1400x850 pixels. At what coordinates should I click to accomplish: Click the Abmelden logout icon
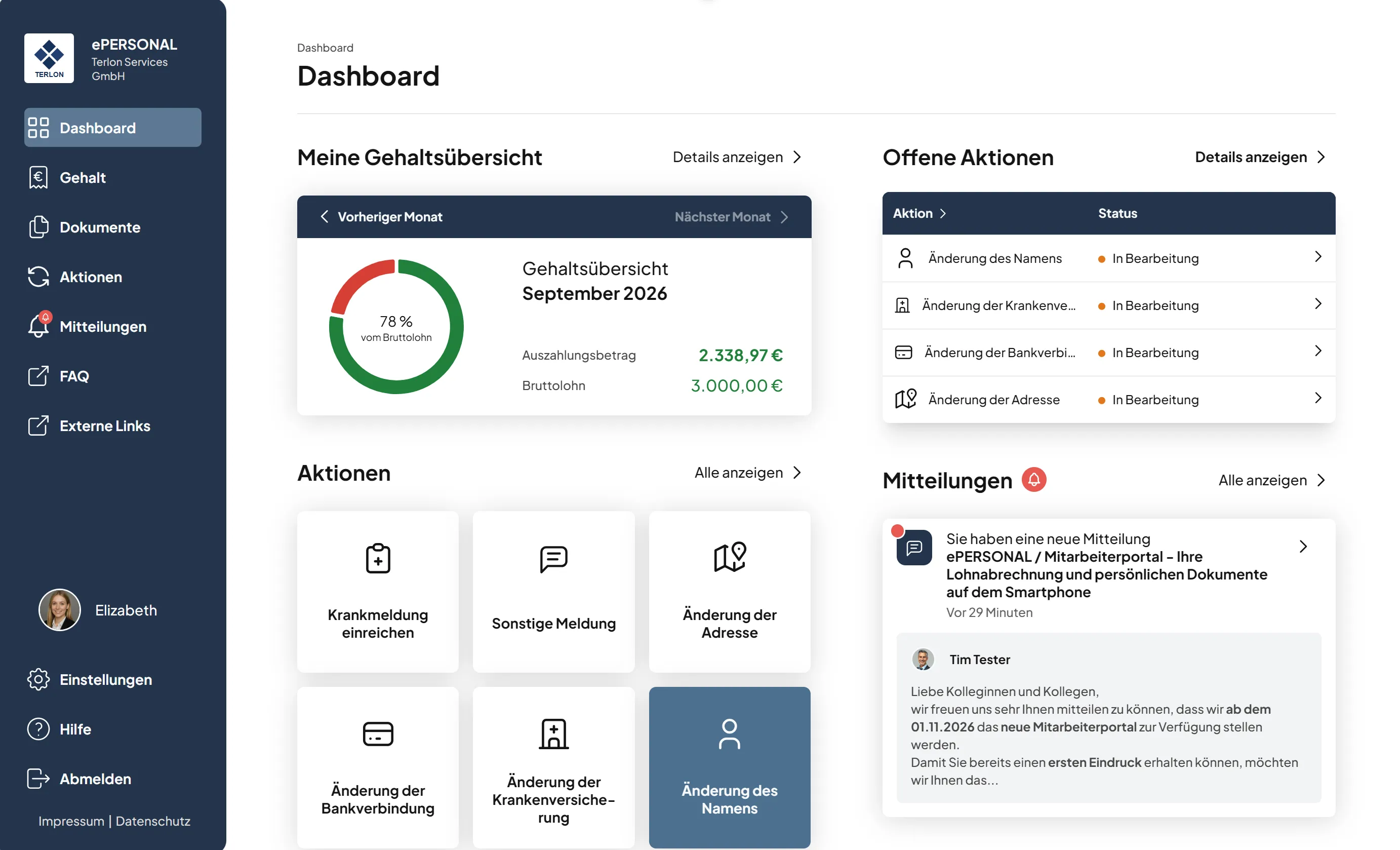[38, 779]
